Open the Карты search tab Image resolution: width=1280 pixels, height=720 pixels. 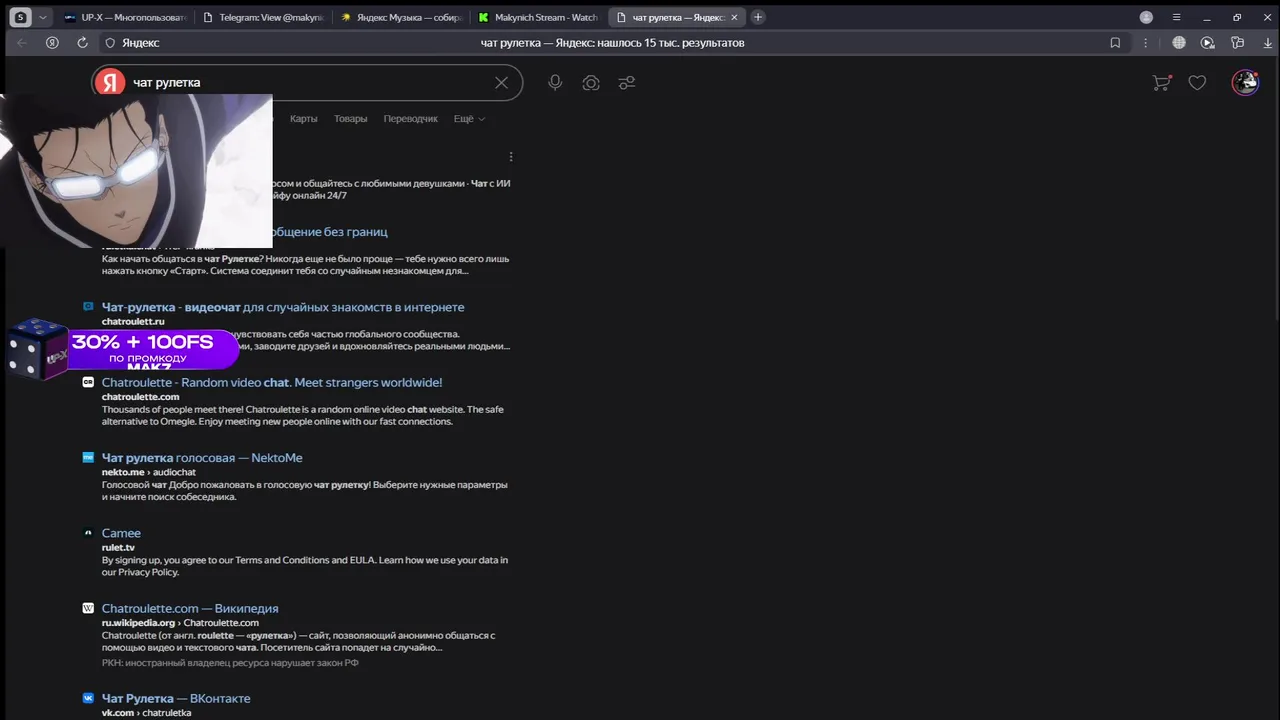coord(303,119)
